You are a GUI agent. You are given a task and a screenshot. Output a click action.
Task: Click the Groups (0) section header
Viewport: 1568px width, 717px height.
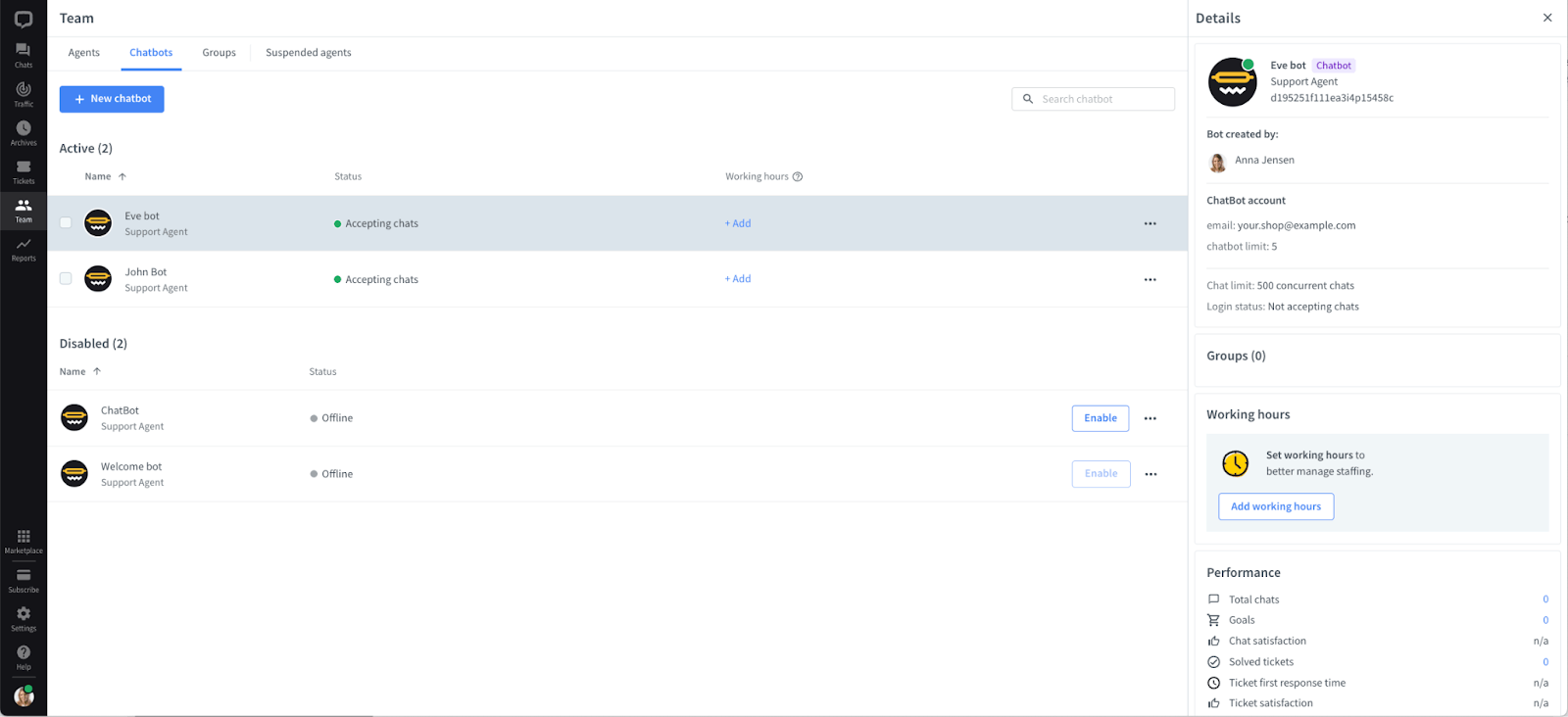[1236, 356]
